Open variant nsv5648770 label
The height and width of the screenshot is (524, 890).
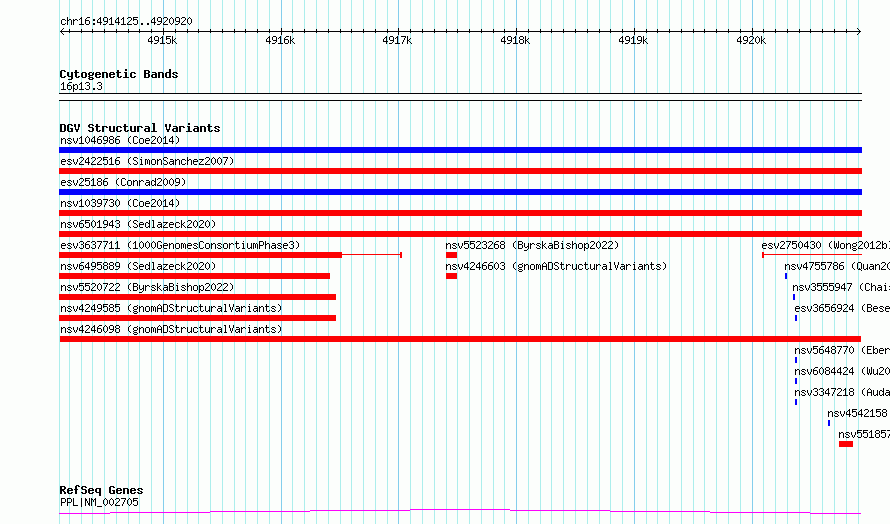click(842, 350)
